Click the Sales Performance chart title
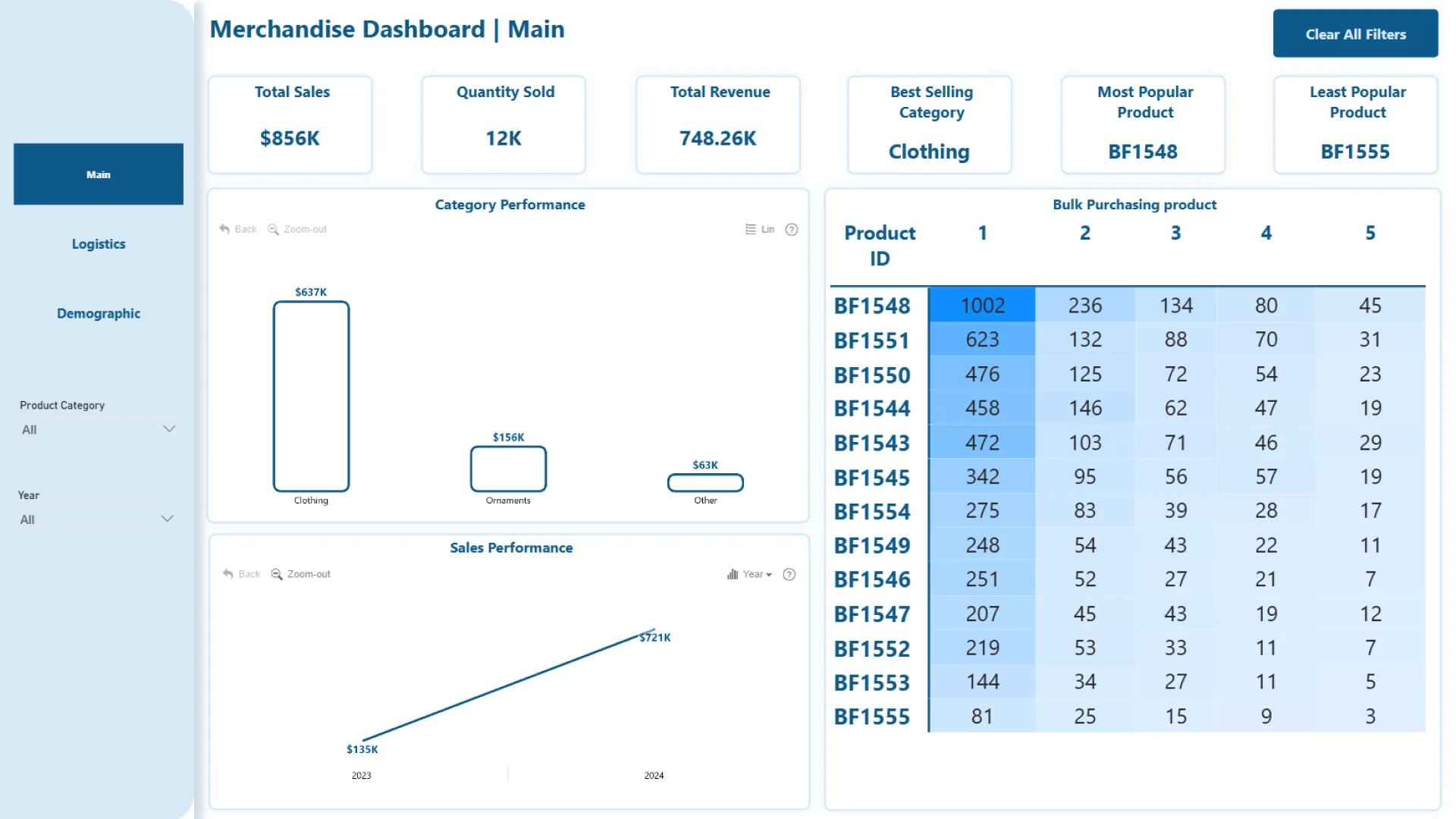This screenshot has height=819, width=1456. 511,548
